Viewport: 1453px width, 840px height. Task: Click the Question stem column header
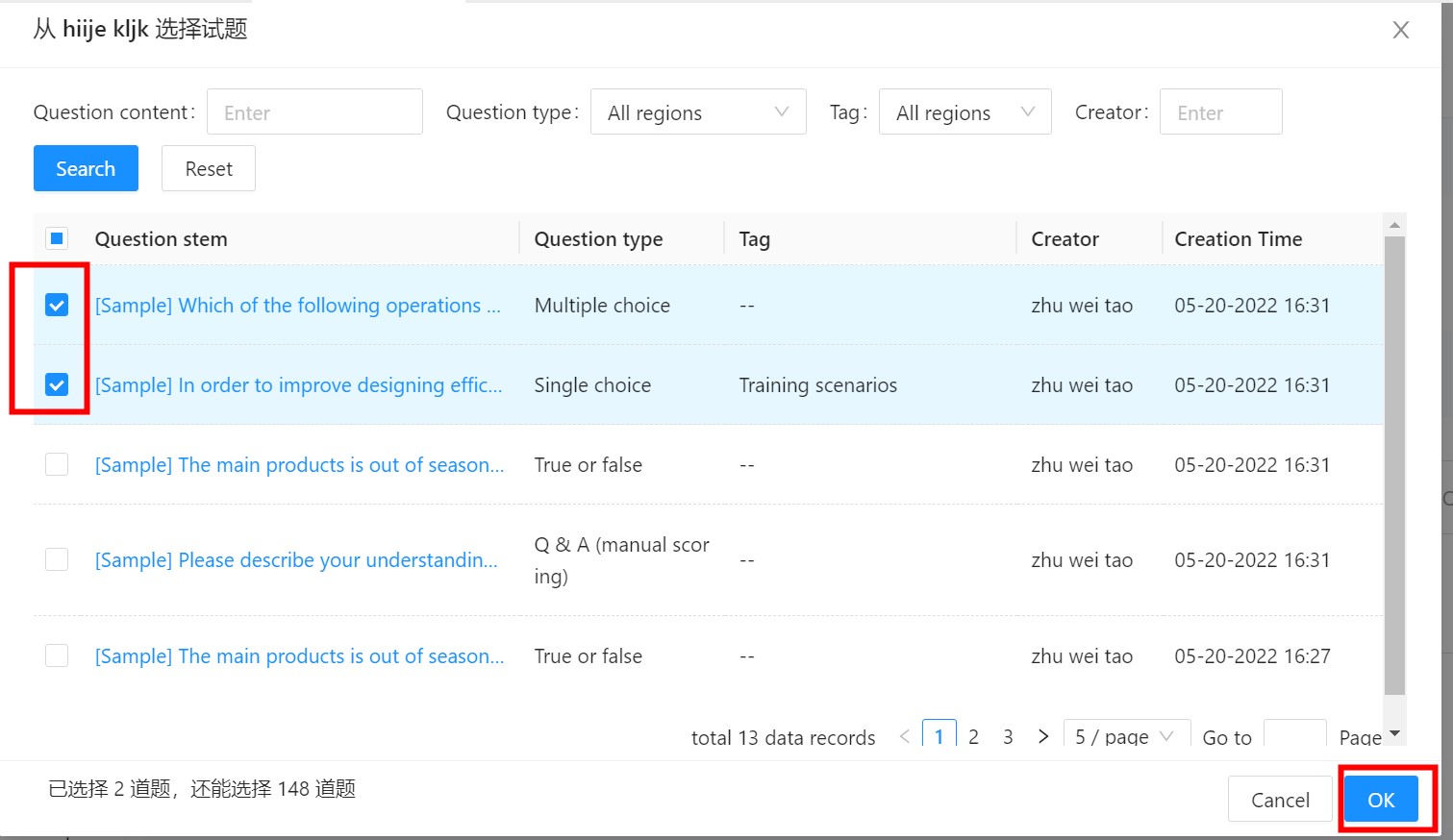161,238
